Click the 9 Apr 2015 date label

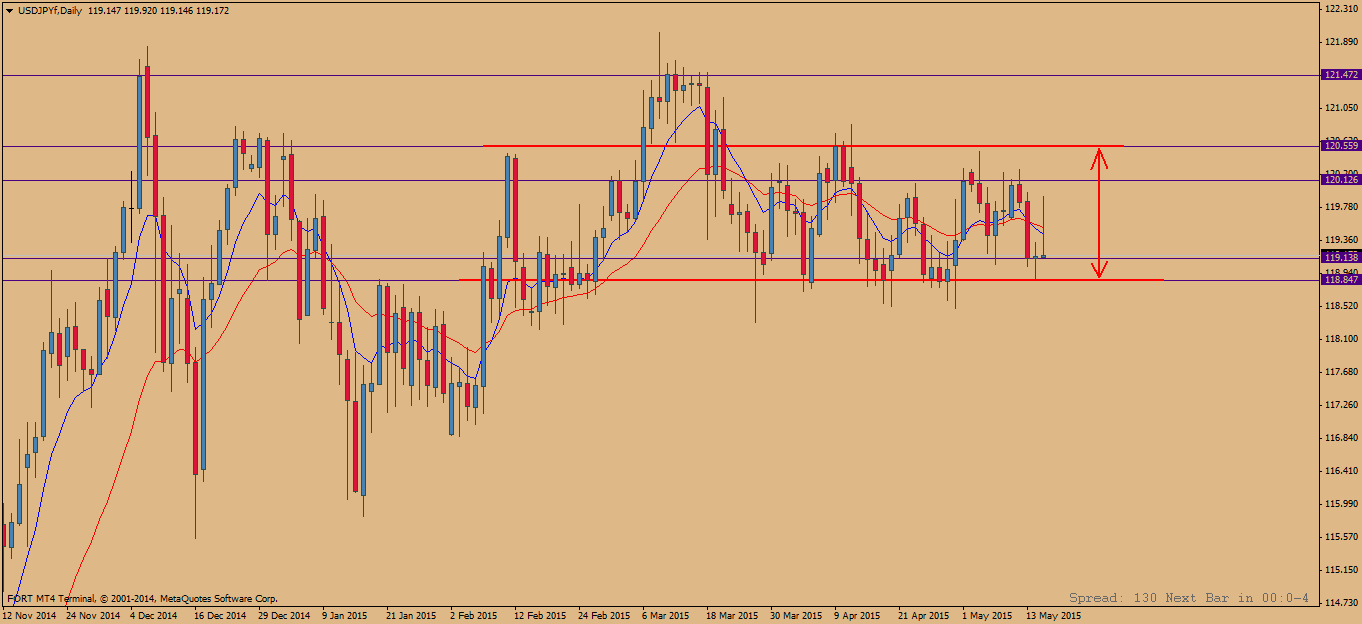(x=857, y=615)
